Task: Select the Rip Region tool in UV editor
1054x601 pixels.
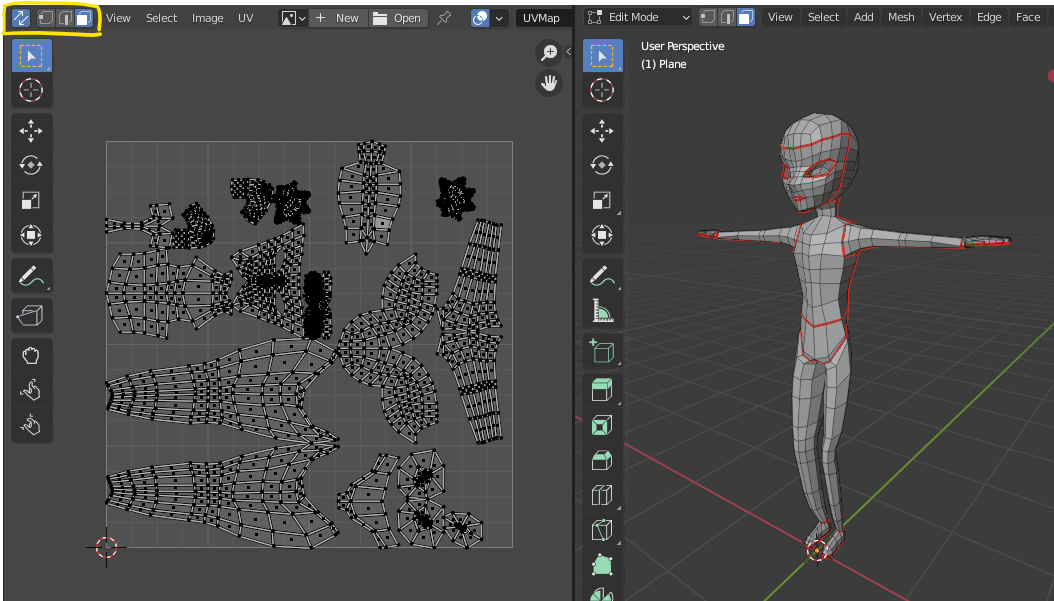Action: click(31, 316)
